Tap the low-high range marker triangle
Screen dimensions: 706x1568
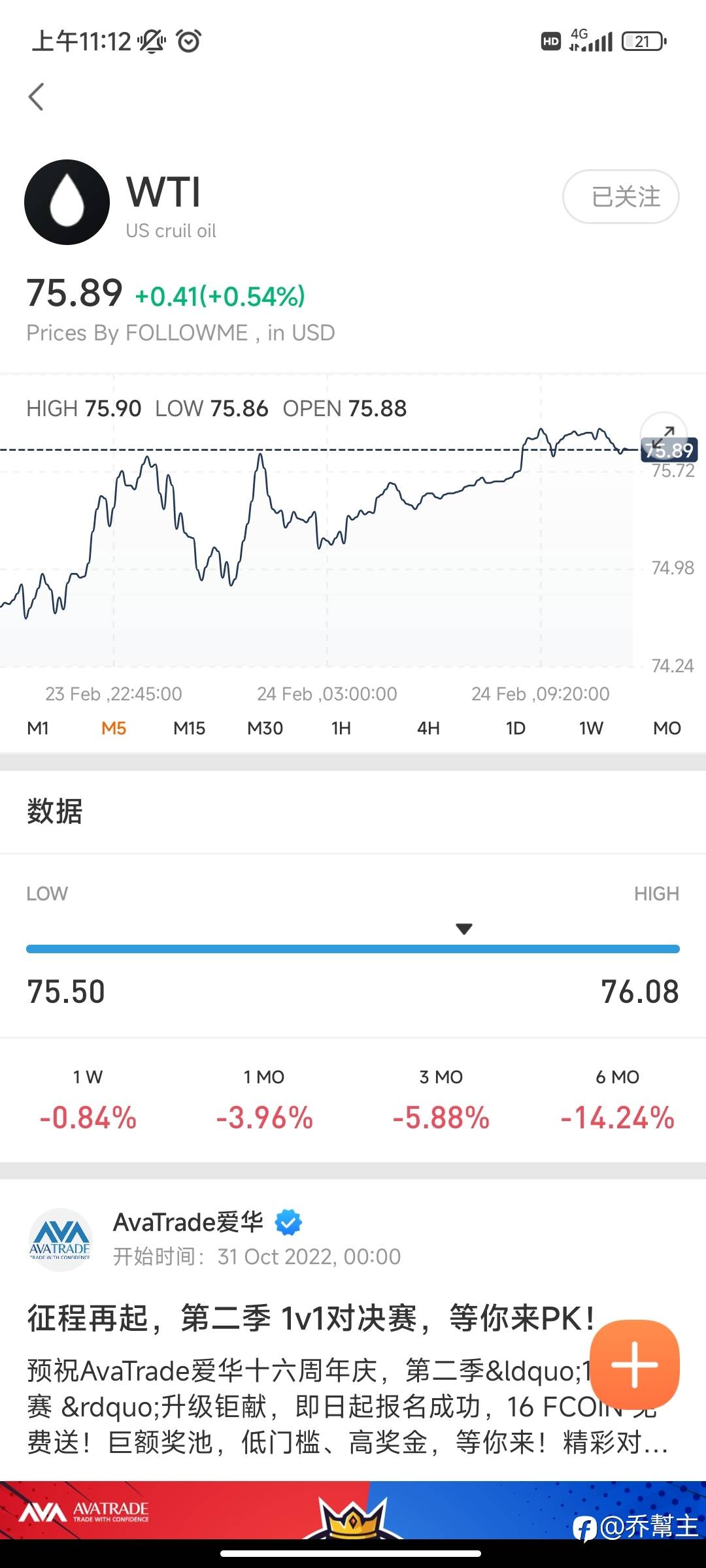(464, 929)
